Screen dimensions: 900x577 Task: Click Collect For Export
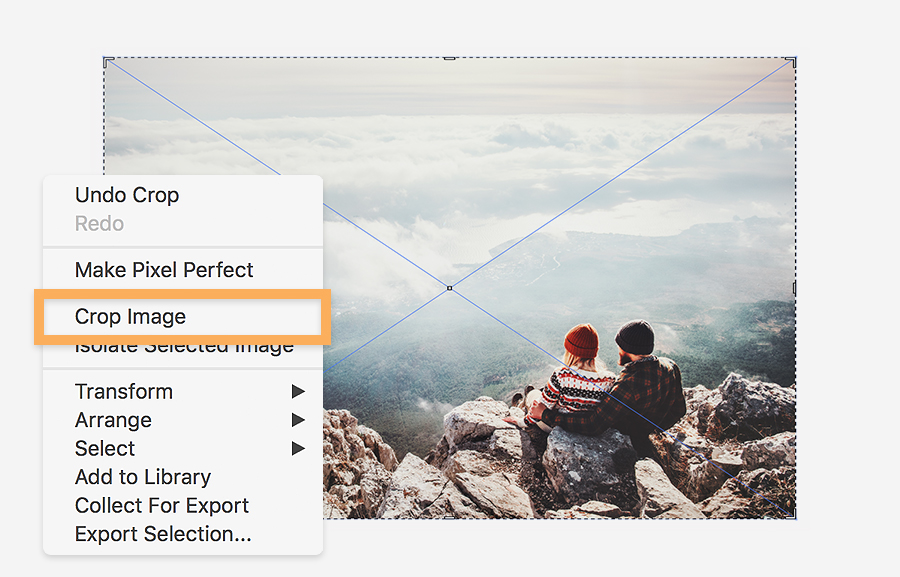coord(183,506)
